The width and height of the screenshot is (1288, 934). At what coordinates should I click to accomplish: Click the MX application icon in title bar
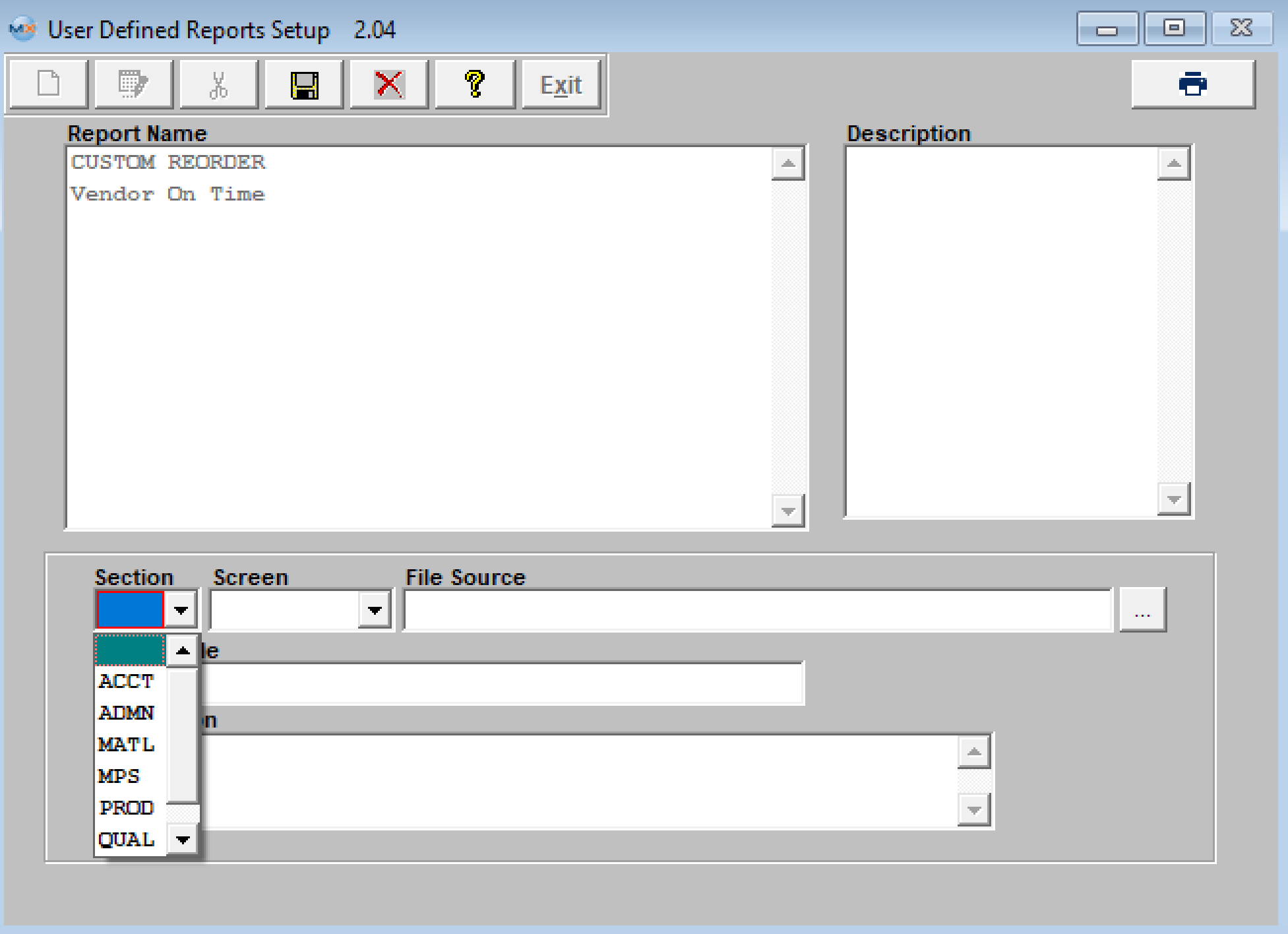point(22,29)
